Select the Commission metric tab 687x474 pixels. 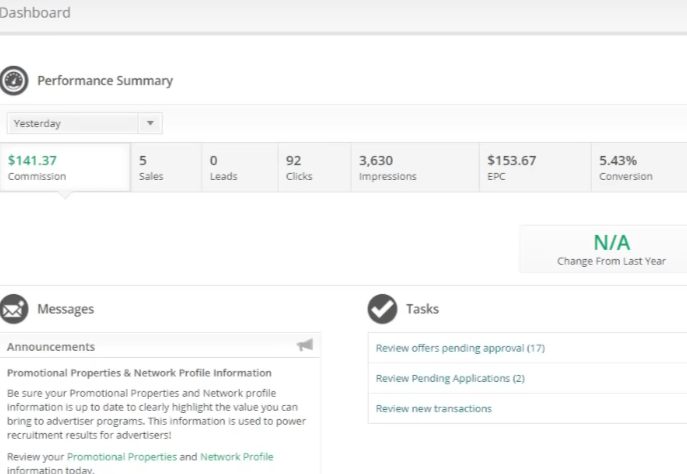click(x=64, y=167)
